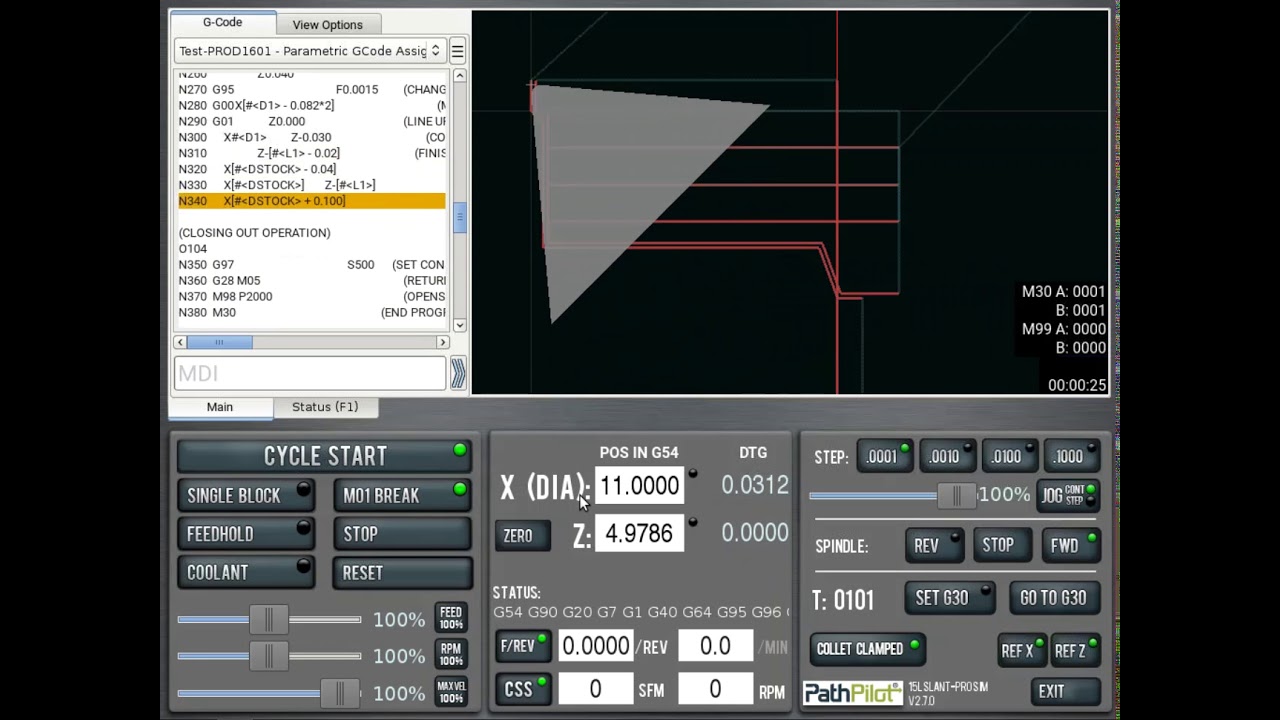Click the horizontal scroll right arrow

pos(443,342)
